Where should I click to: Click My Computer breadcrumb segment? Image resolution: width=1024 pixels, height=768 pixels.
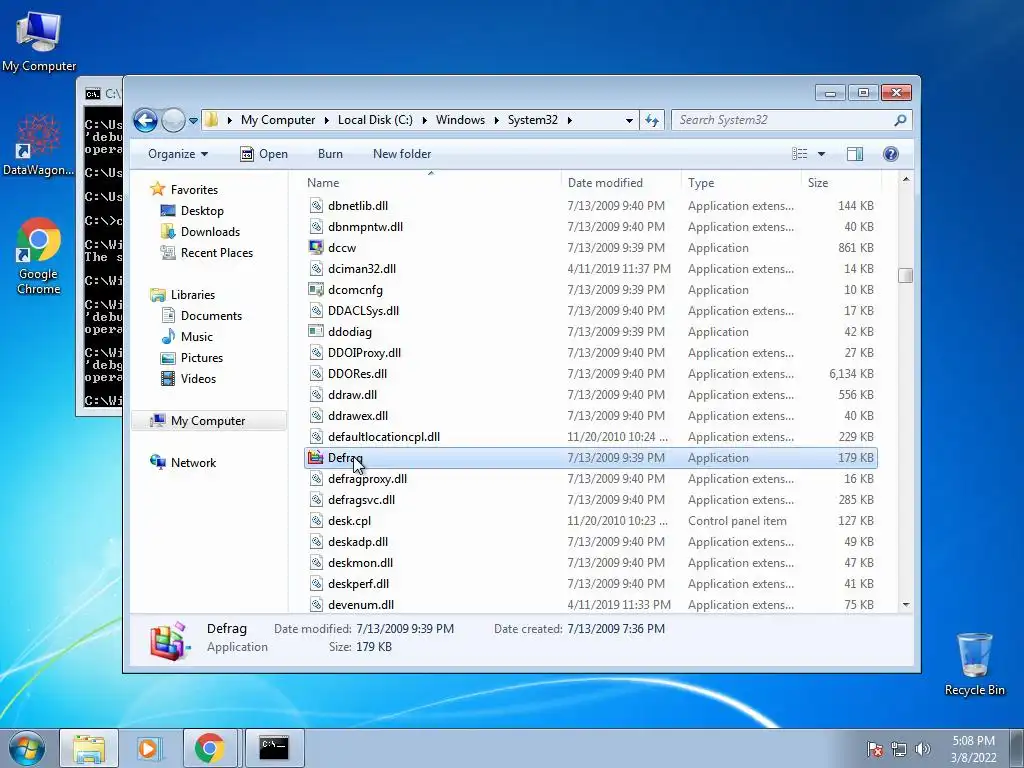click(x=278, y=120)
